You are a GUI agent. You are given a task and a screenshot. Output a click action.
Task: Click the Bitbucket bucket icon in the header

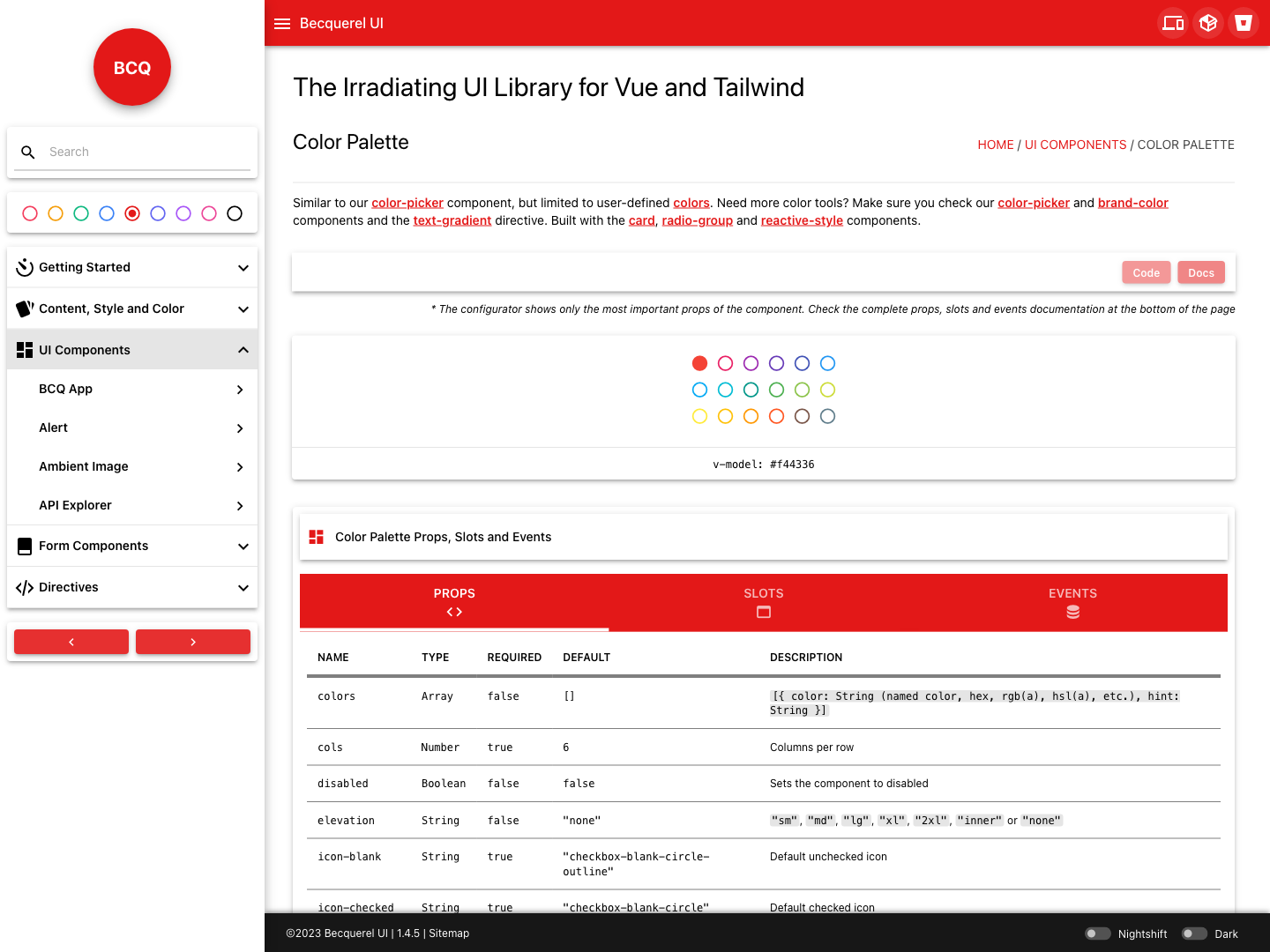[1244, 23]
